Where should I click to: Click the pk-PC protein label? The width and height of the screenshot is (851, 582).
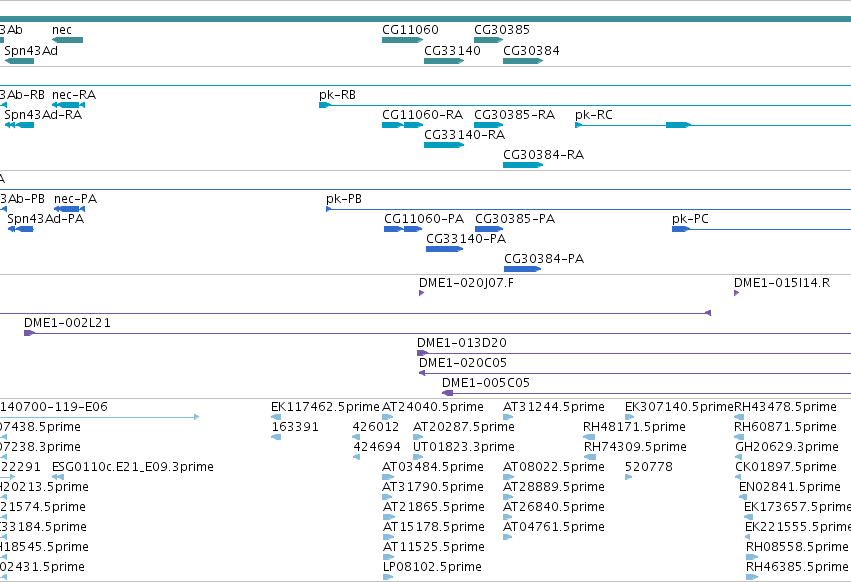690,219
